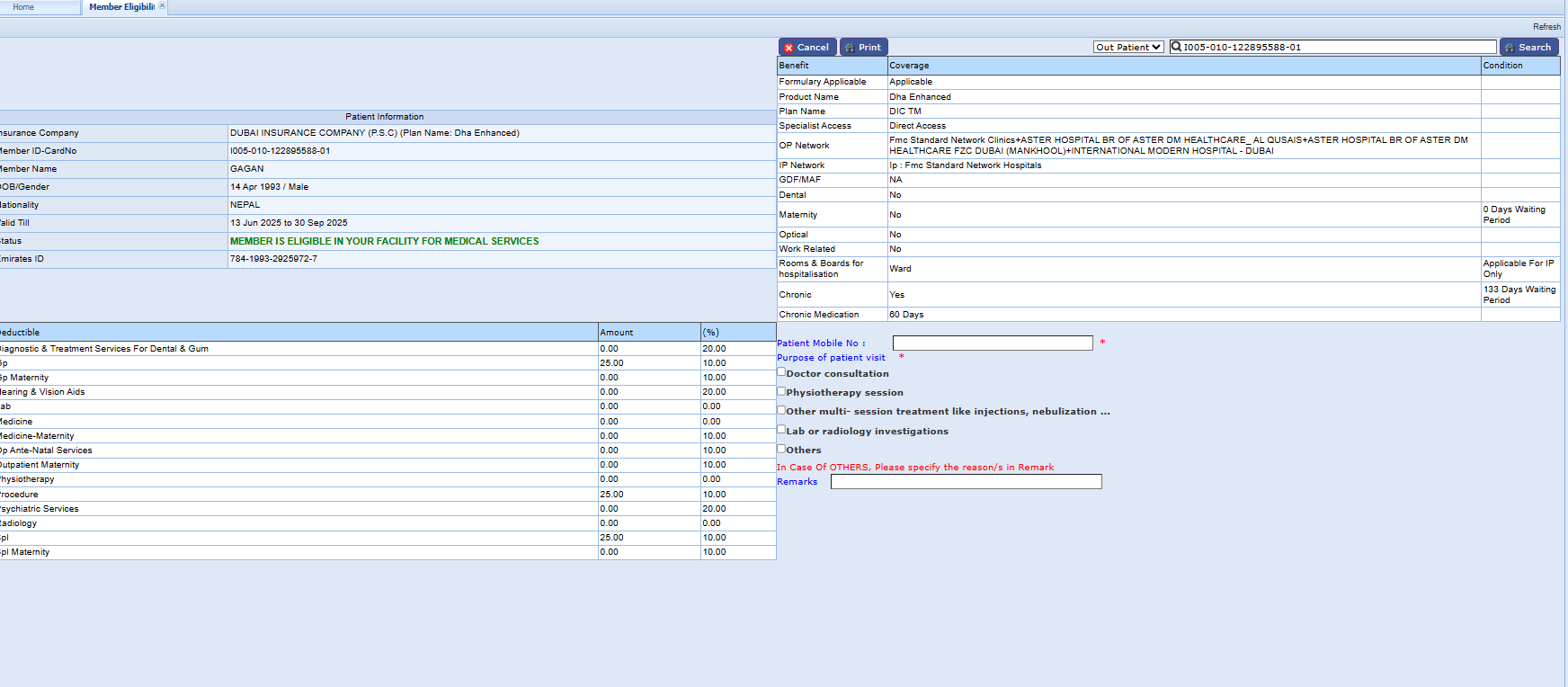The image size is (1568, 687).
Task: Focus the Patient Mobile No field
Action: [x=992, y=343]
